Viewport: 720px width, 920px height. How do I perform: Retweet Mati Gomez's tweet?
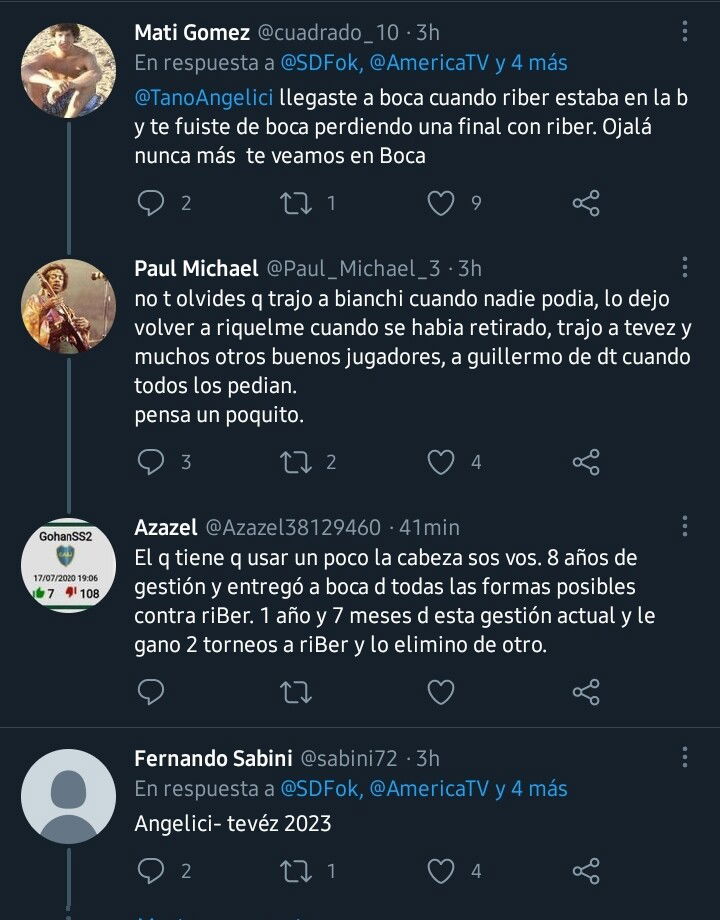295,203
